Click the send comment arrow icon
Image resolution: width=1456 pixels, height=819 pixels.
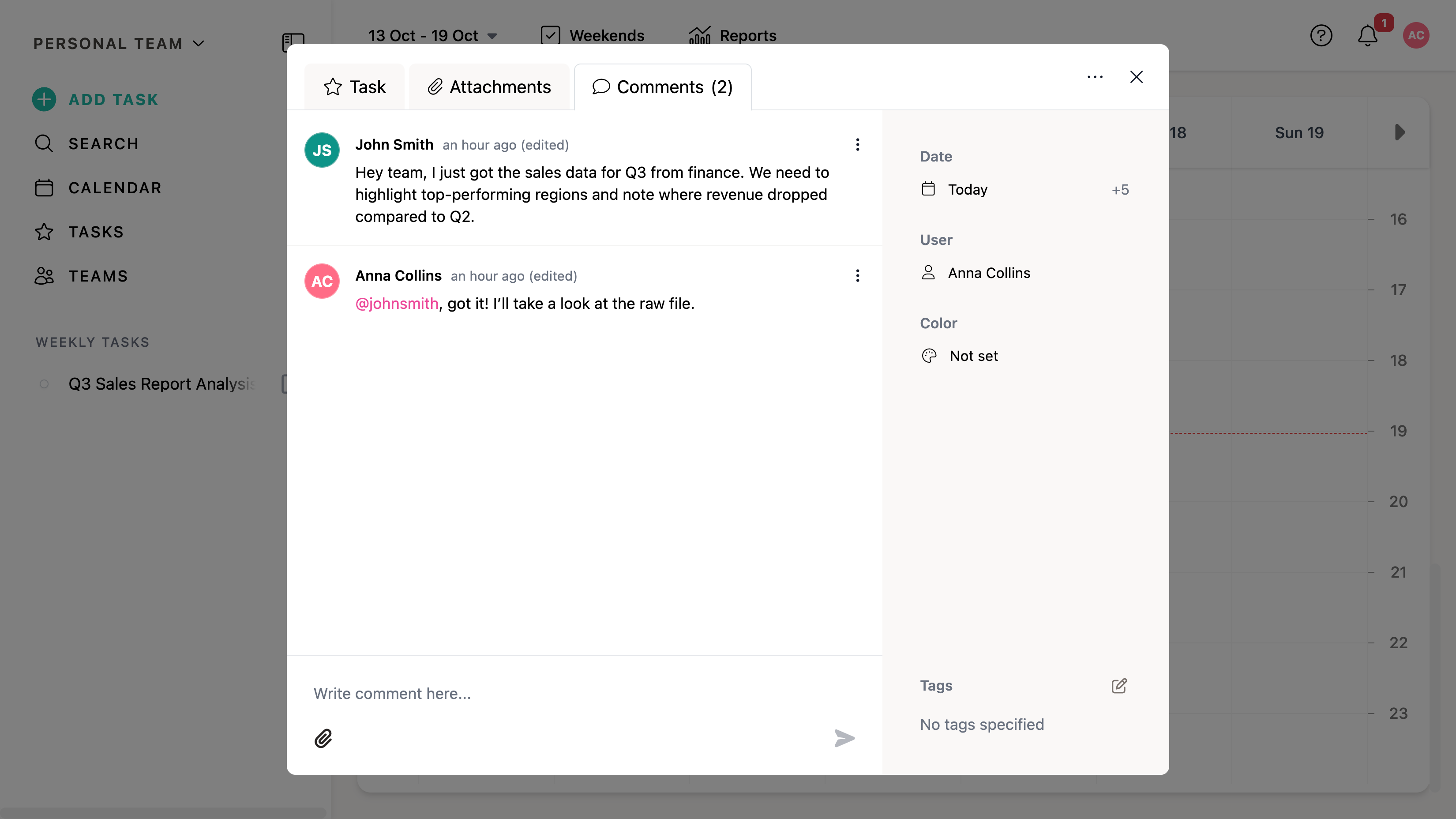(x=844, y=738)
